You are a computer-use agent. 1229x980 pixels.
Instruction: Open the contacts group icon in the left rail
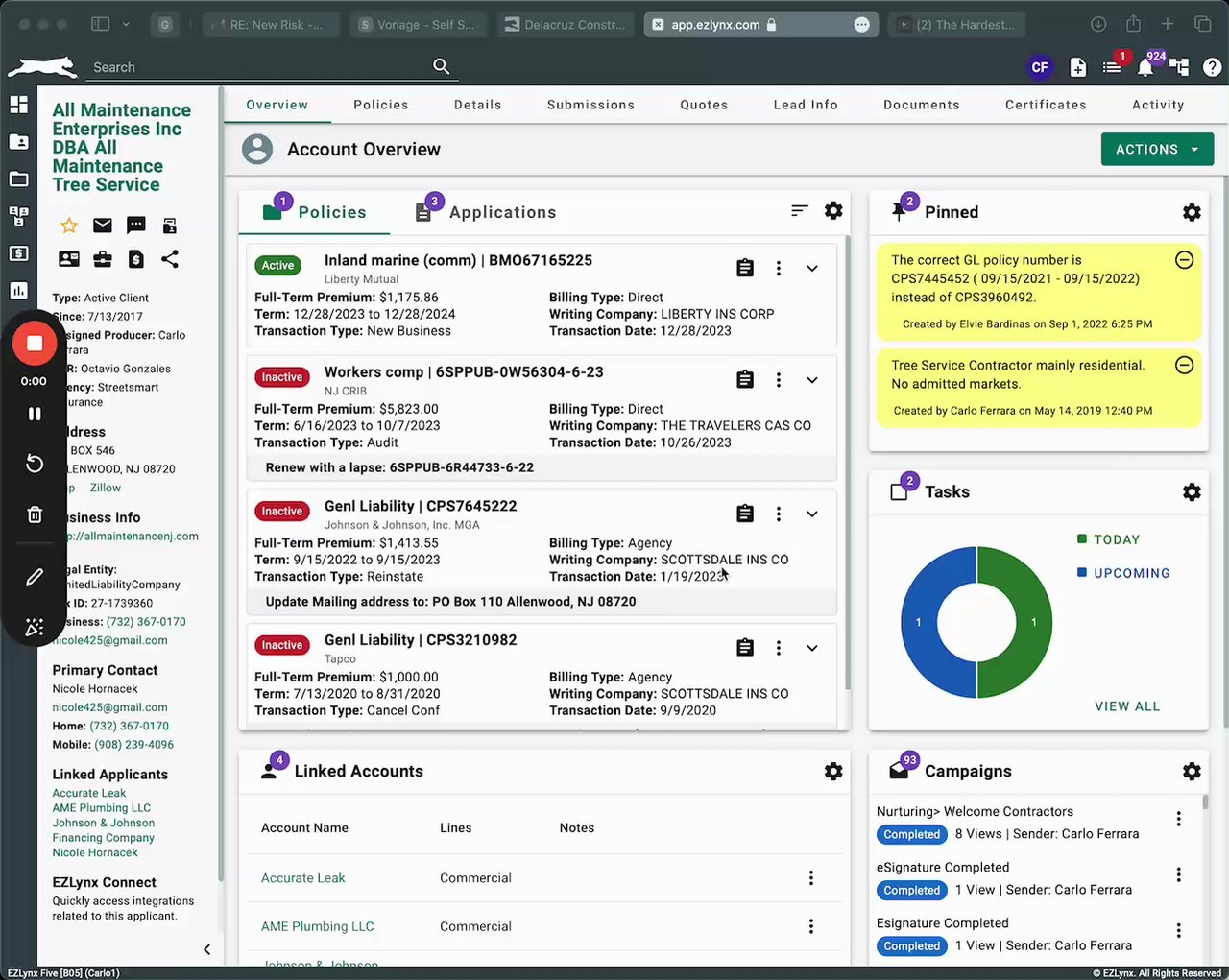coord(18,216)
